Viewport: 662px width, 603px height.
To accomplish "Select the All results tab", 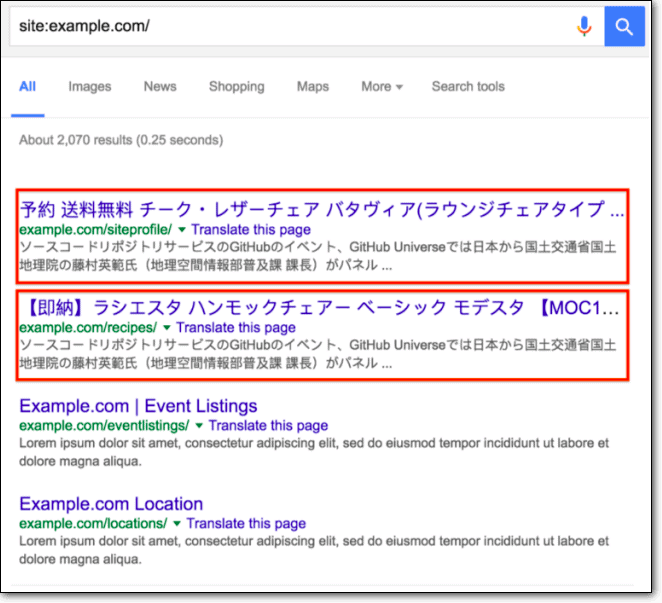I will (x=27, y=87).
